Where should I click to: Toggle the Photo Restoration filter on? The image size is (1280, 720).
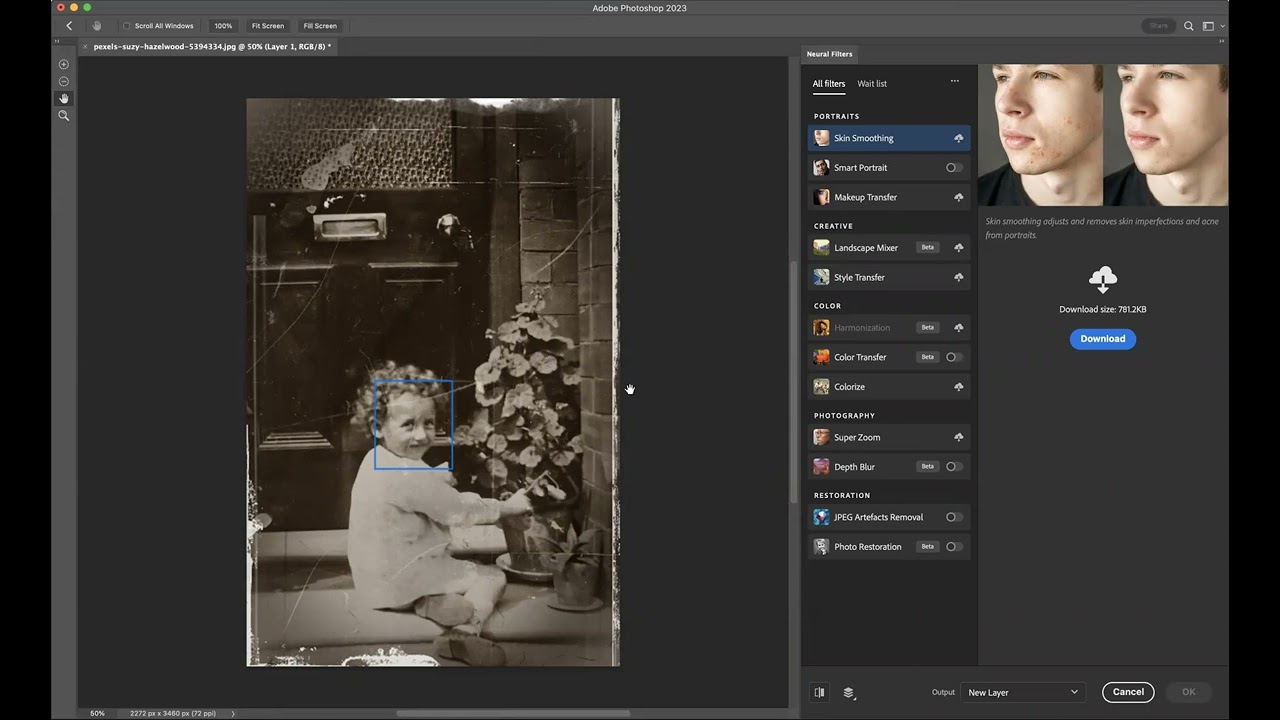(954, 546)
